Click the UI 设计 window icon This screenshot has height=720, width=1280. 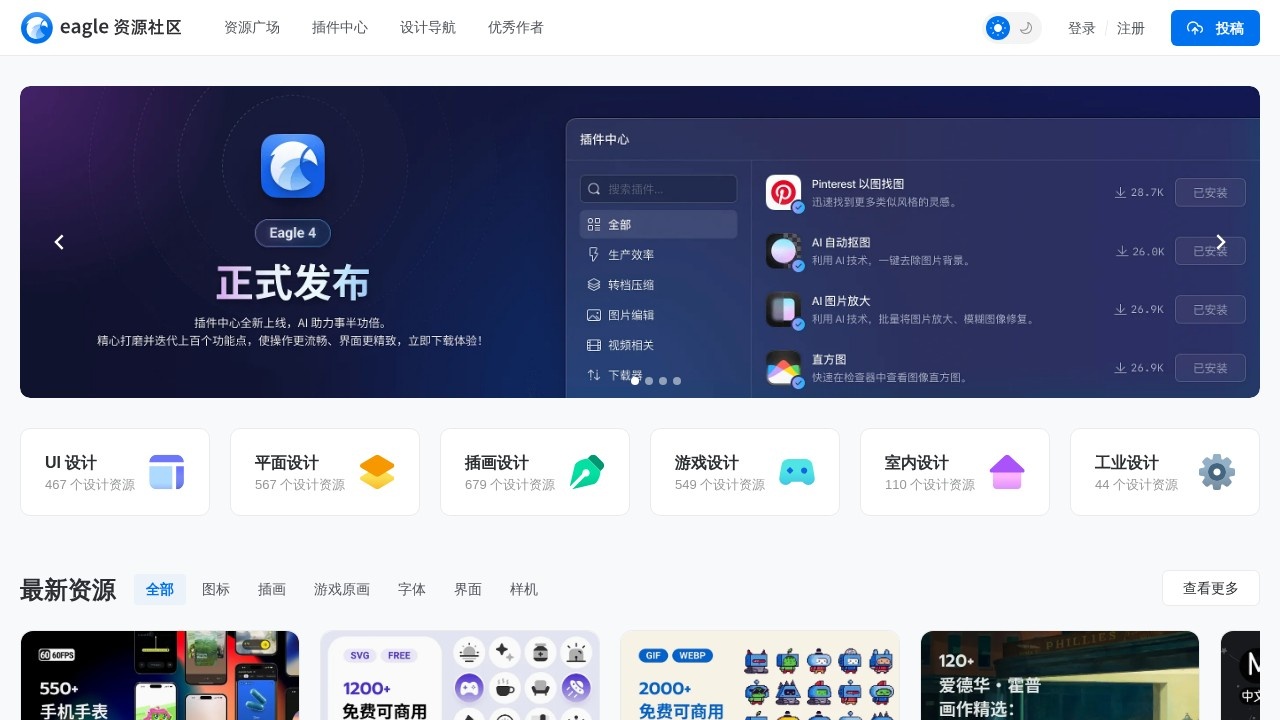click(167, 472)
